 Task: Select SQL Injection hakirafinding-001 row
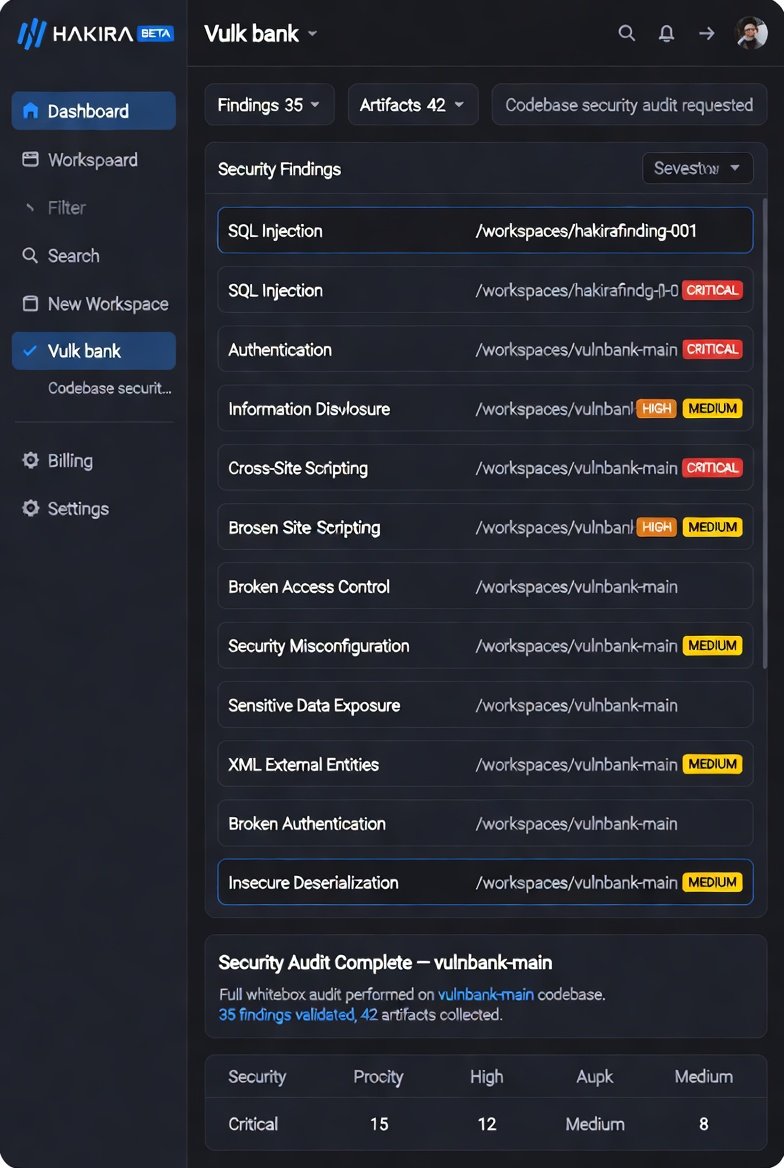[x=485, y=230]
